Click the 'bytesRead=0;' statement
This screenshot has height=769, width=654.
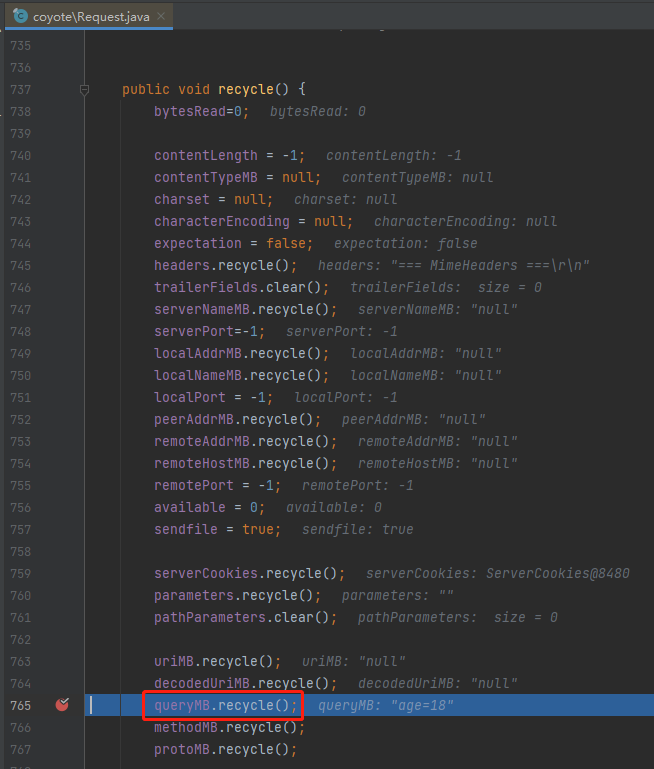click(x=201, y=111)
